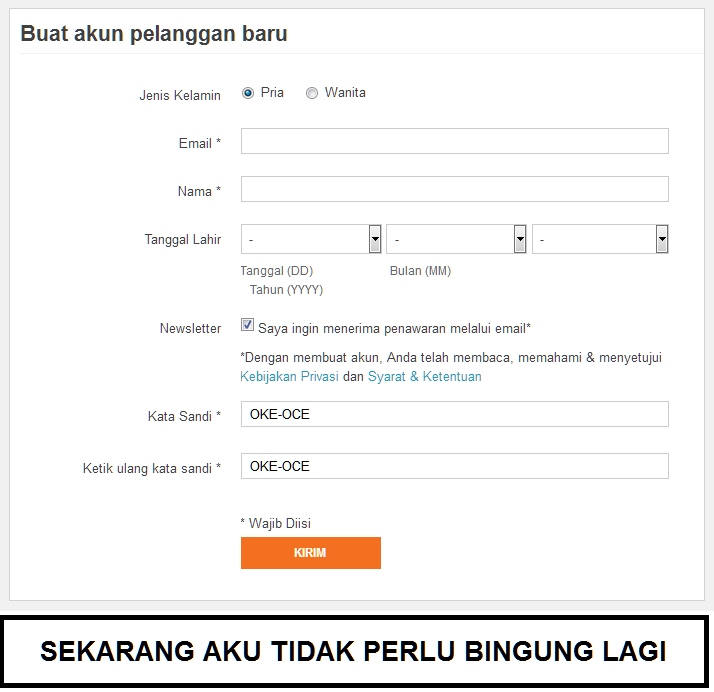Image resolution: width=714 pixels, height=692 pixels.
Task: Click the 'Buat akun pelanggan baru' heading
Action: (x=154, y=33)
